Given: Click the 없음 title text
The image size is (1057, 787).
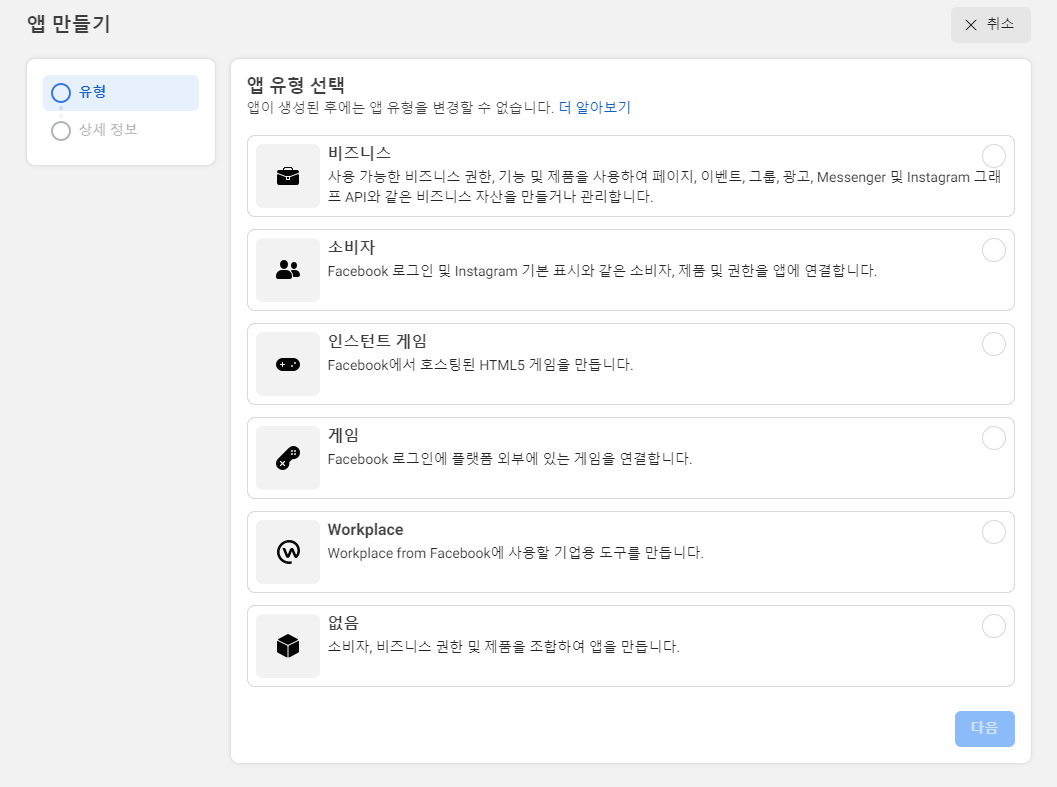Looking at the screenshot, I should point(343,623).
